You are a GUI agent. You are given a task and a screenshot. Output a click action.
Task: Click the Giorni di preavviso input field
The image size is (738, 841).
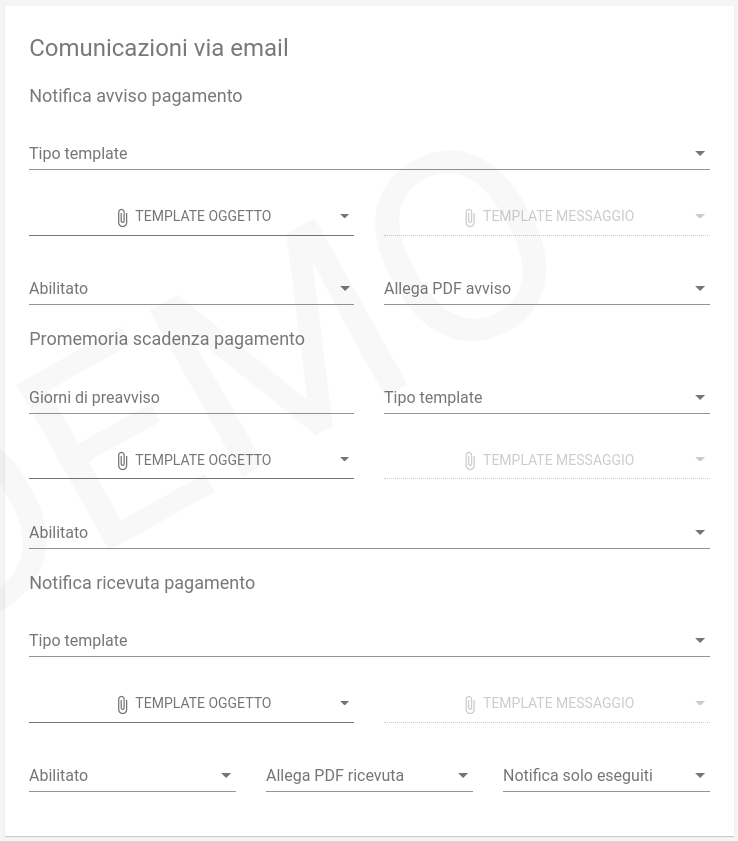click(x=191, y=397)
